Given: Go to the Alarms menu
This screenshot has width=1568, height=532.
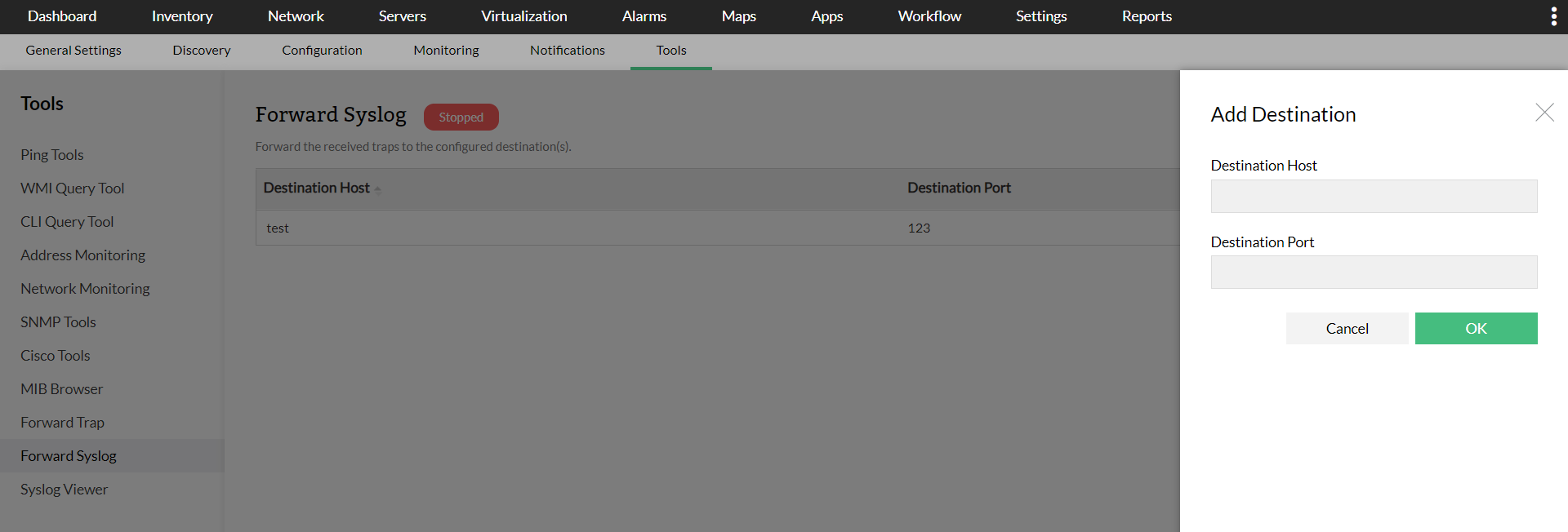Looking at the screenshot, I should [x=644, y=16].
